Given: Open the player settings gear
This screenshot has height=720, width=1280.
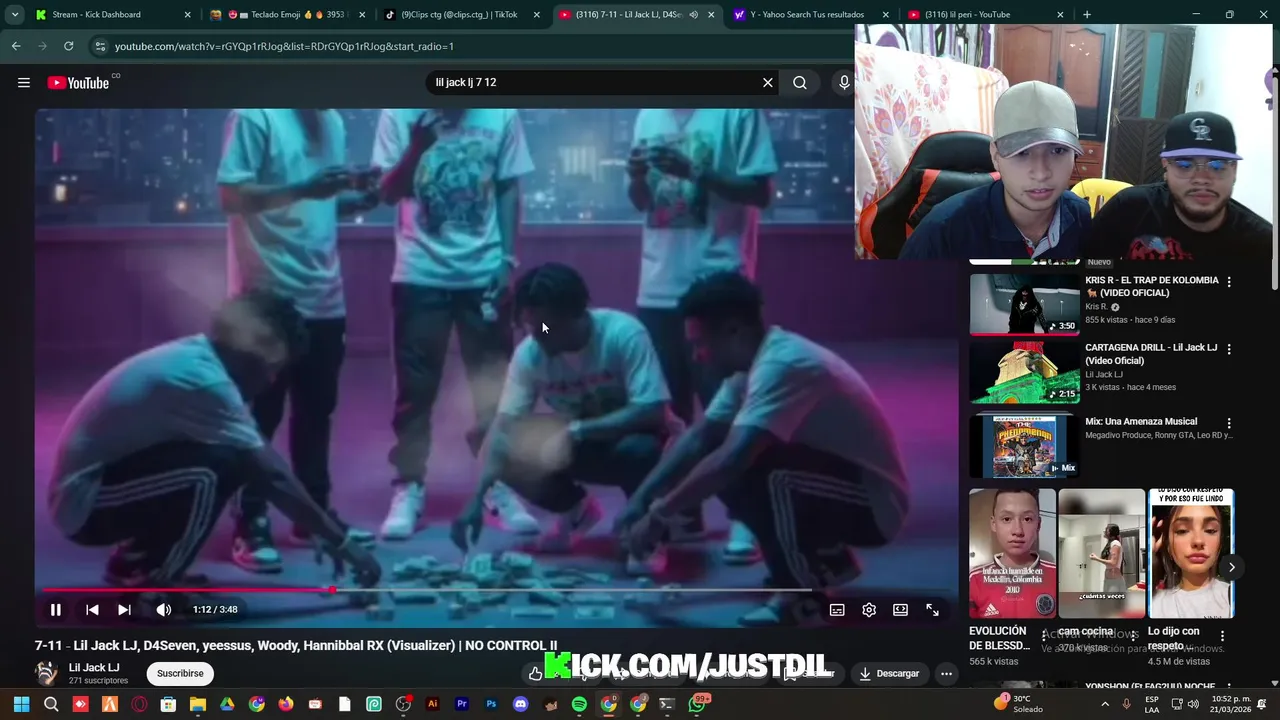Looking at the screenshot, I should 869,609.
